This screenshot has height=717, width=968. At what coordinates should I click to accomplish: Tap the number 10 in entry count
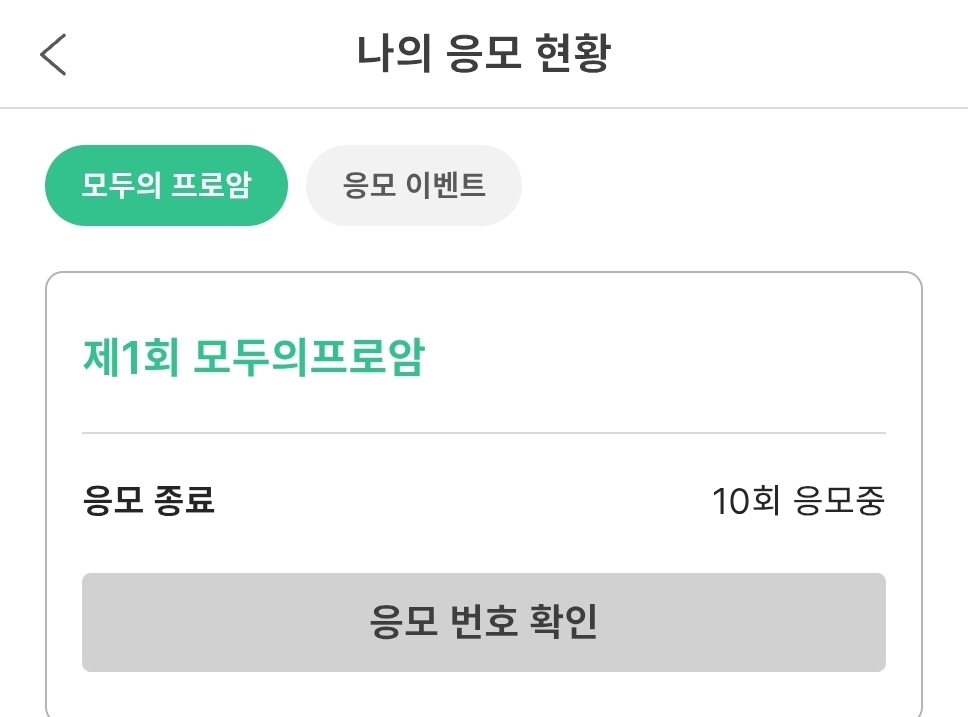pyautogui.click(x=730, y=501)
